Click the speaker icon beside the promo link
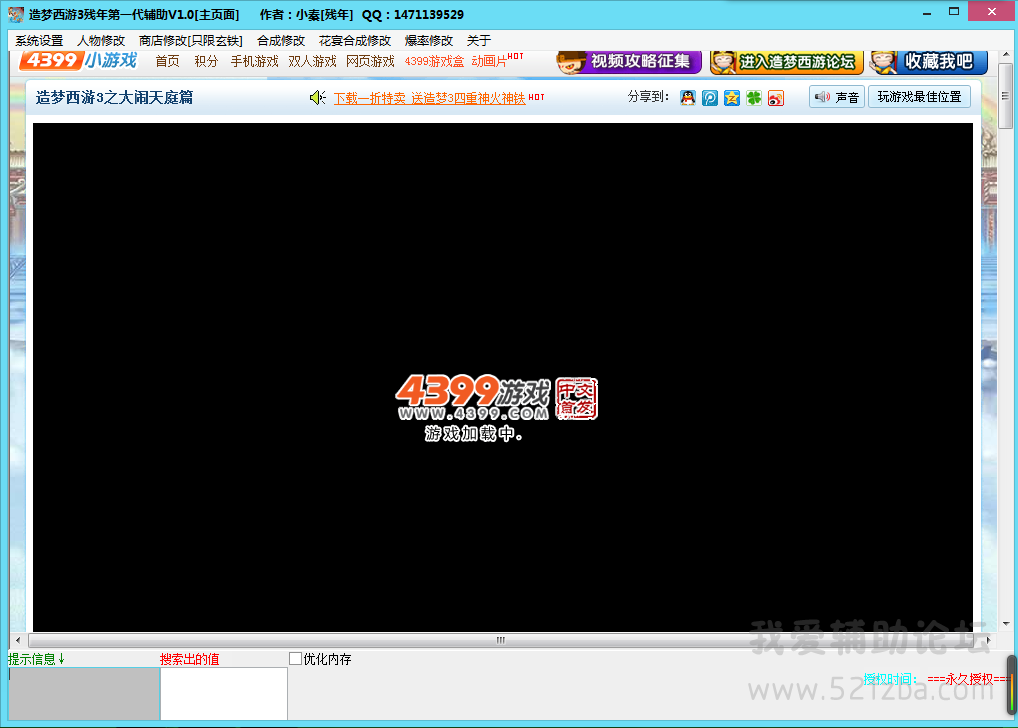This screenshot has height=728, width=1018. click(x=317, y=97)
